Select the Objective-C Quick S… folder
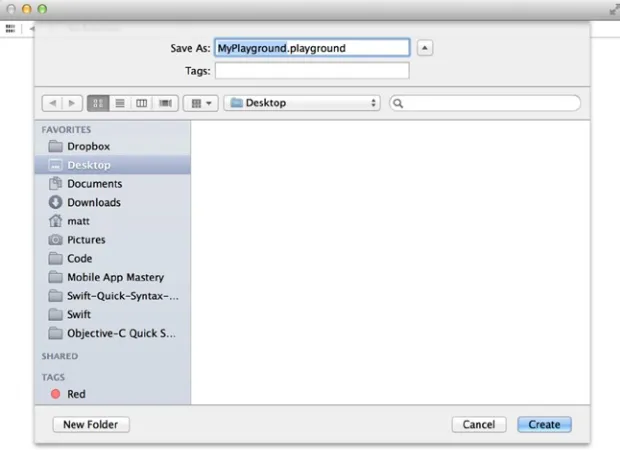This screenshot has width=620, height=450. 113,333
